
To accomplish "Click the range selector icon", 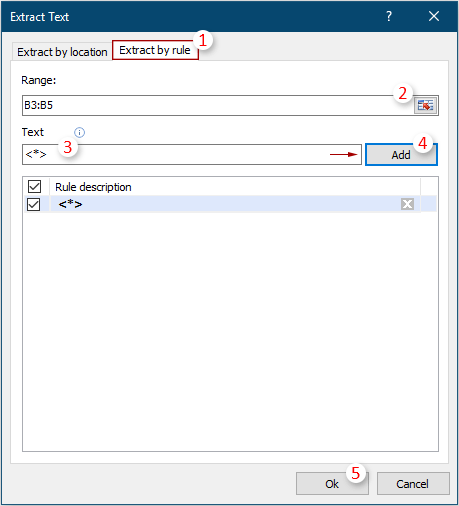I will point(426,106).
